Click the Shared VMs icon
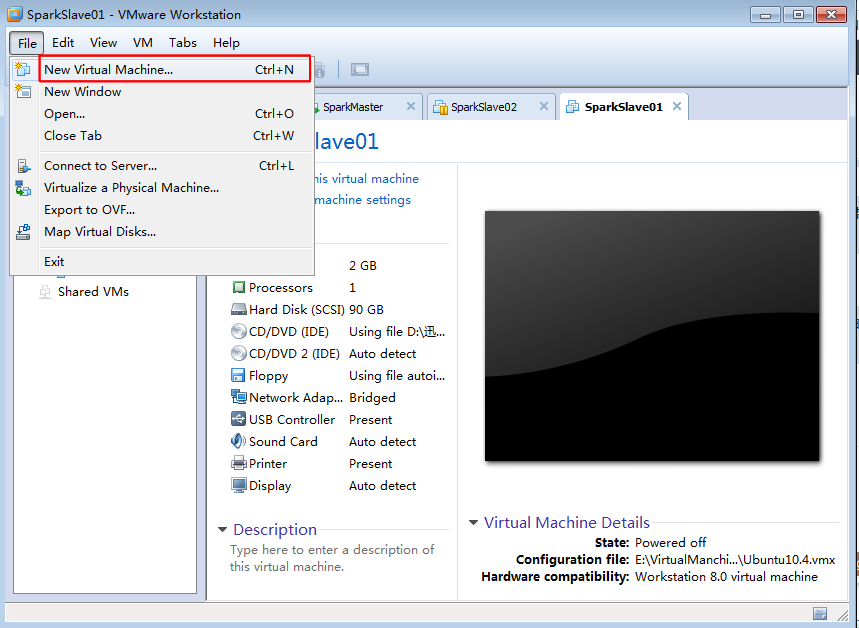The height and width of the screenshot is (628, 859). [x=45, y=292]
